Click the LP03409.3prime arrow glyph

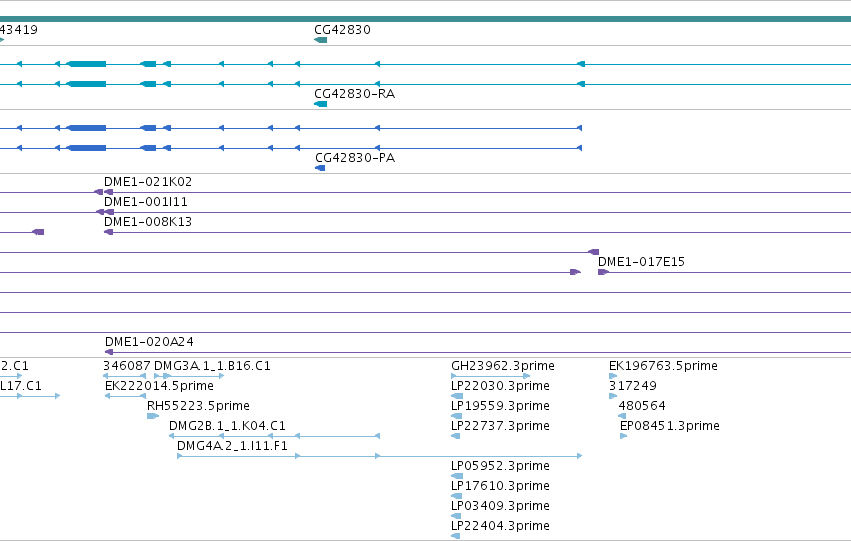[456, 516]
